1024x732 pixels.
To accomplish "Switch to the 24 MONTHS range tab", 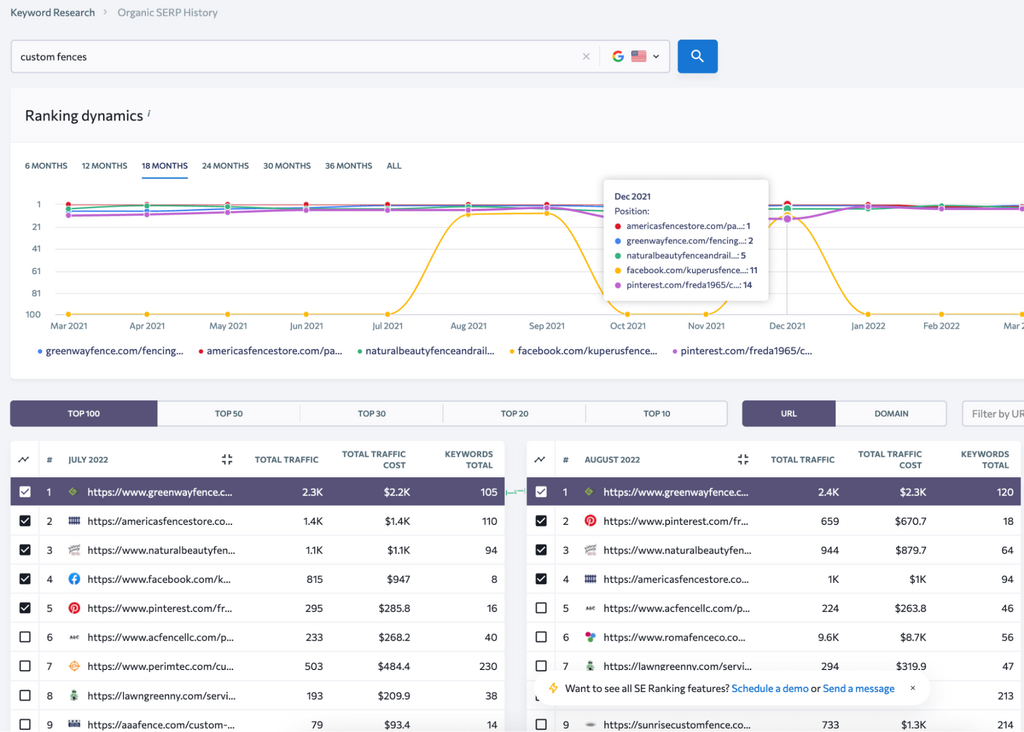I will point(225,166).
